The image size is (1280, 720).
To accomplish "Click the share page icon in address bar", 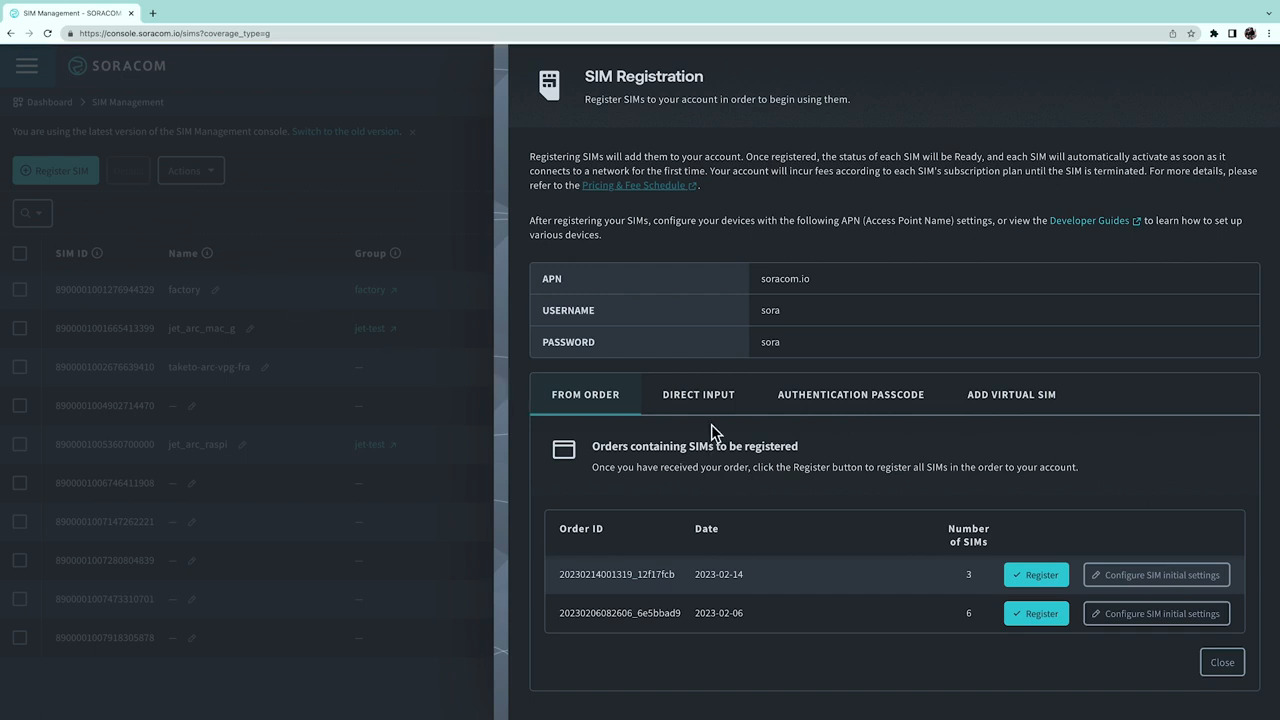I will coord(1172,33).
